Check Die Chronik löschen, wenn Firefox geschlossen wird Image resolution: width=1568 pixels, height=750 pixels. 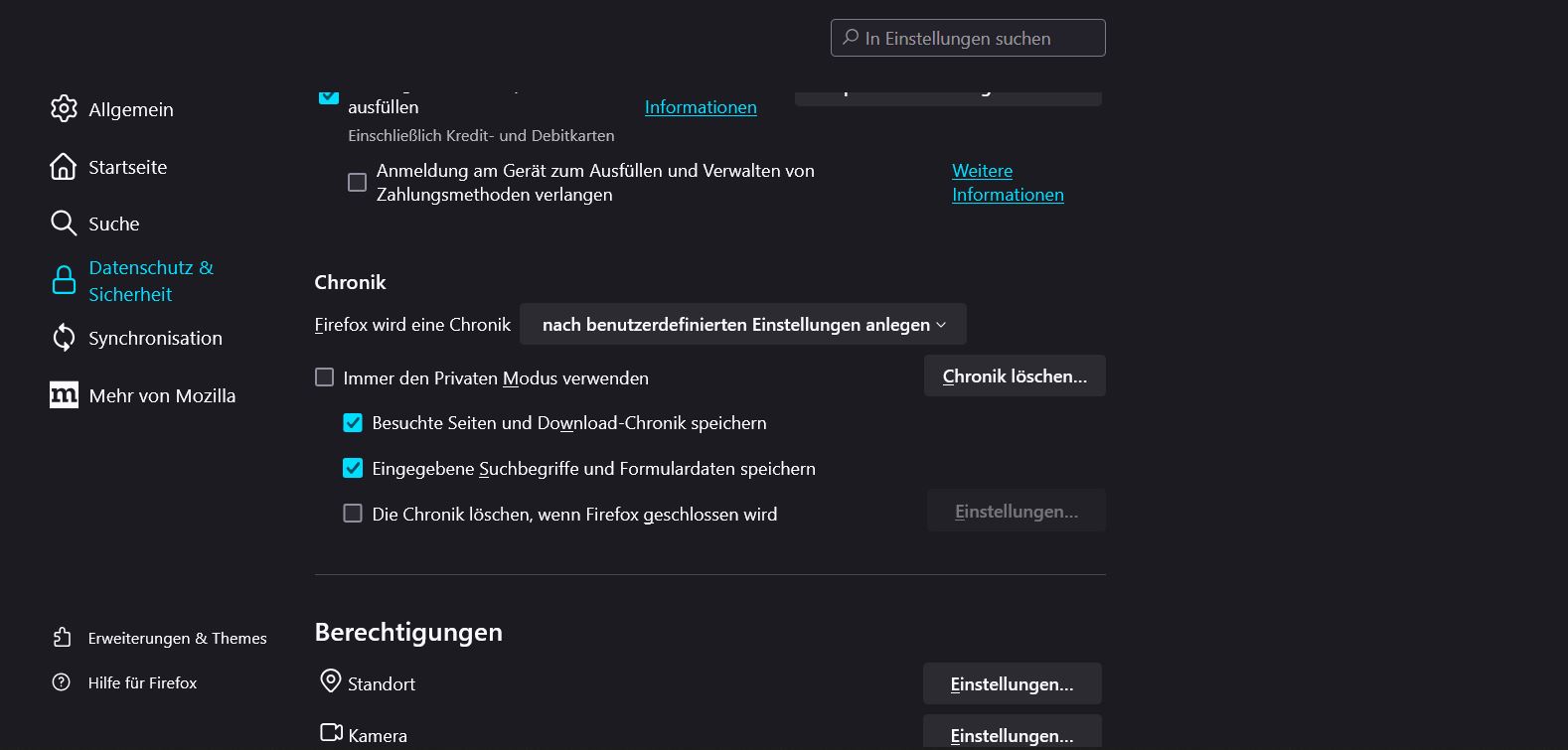tap(353, 514)
